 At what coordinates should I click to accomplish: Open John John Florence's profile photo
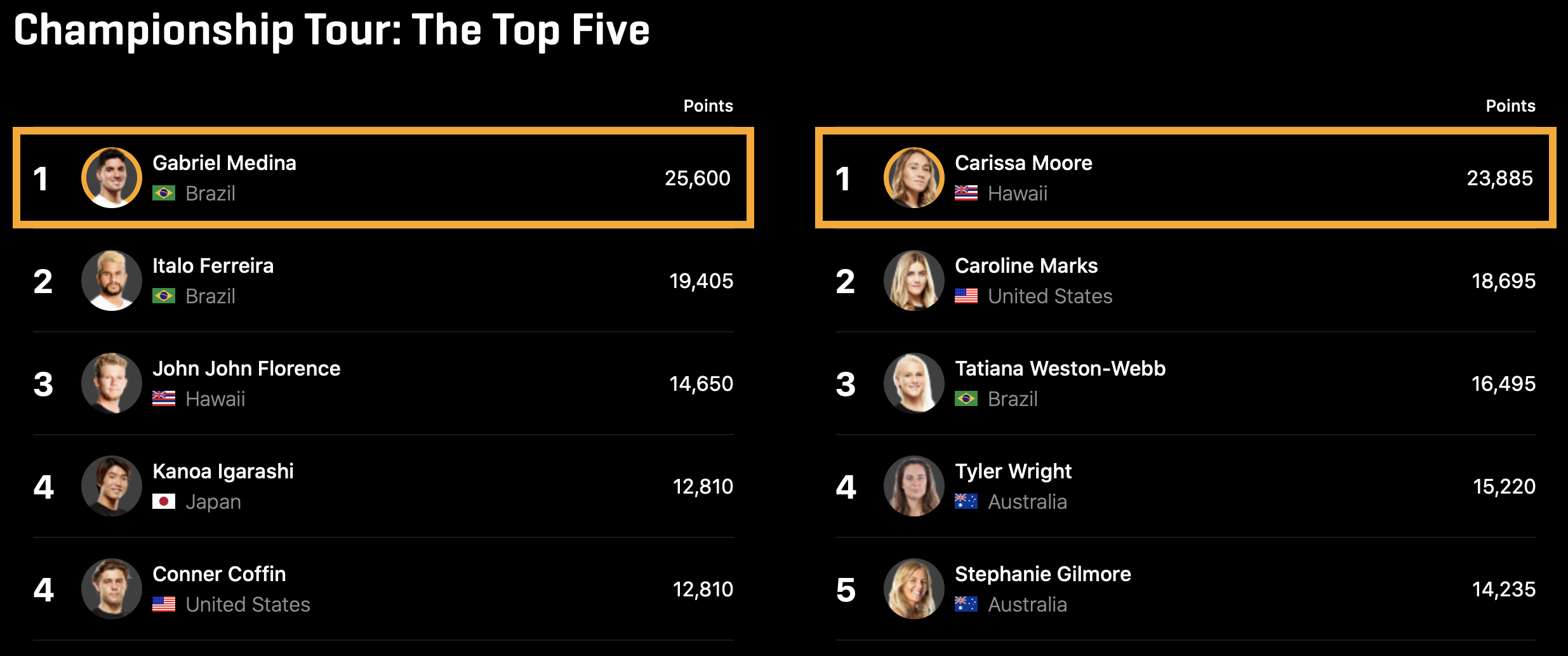112,383
